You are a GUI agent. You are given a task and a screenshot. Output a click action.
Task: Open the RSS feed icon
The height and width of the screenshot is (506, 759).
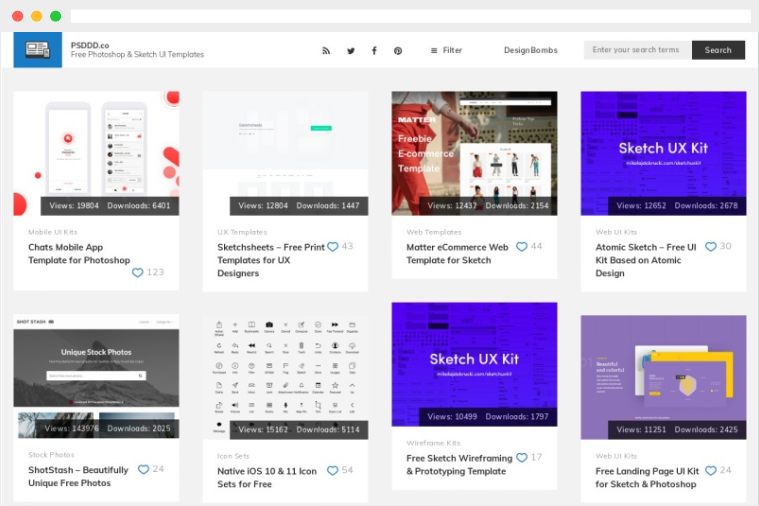326,50
